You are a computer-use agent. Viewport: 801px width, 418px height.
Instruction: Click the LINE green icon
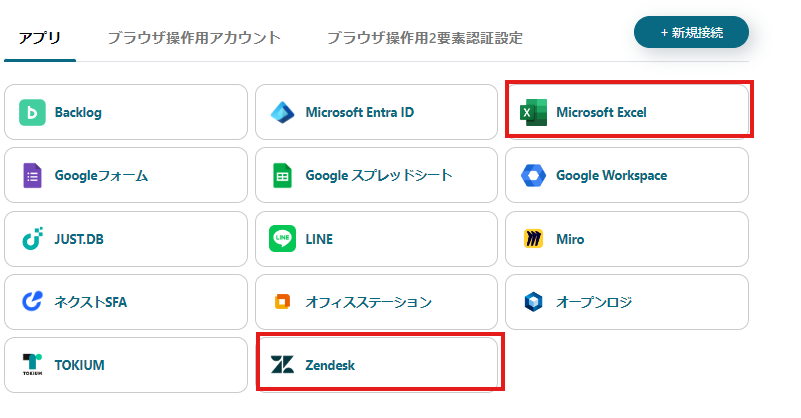[283, 239]
